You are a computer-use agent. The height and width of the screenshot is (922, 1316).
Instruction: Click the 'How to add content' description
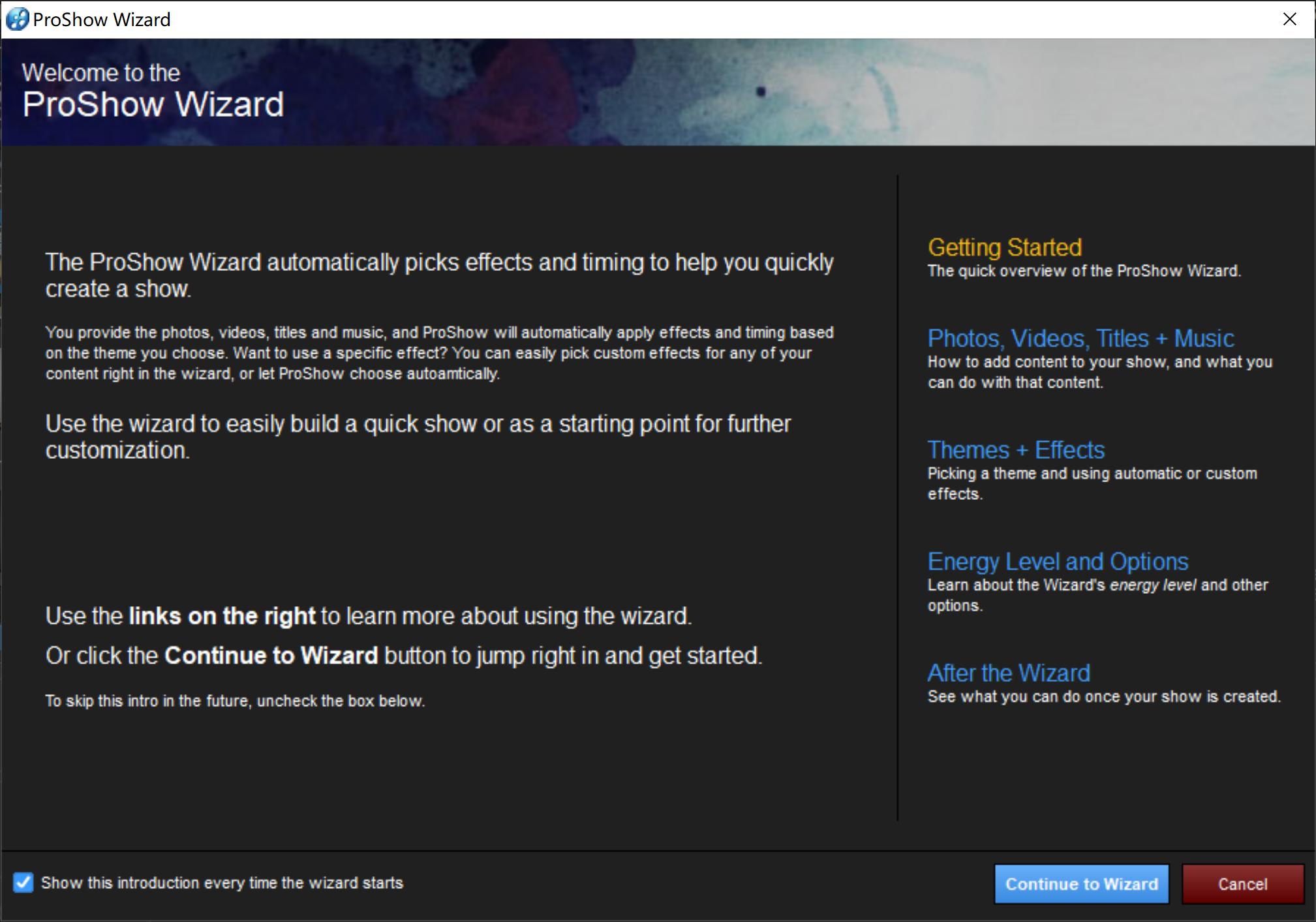tap(1099, 372)
